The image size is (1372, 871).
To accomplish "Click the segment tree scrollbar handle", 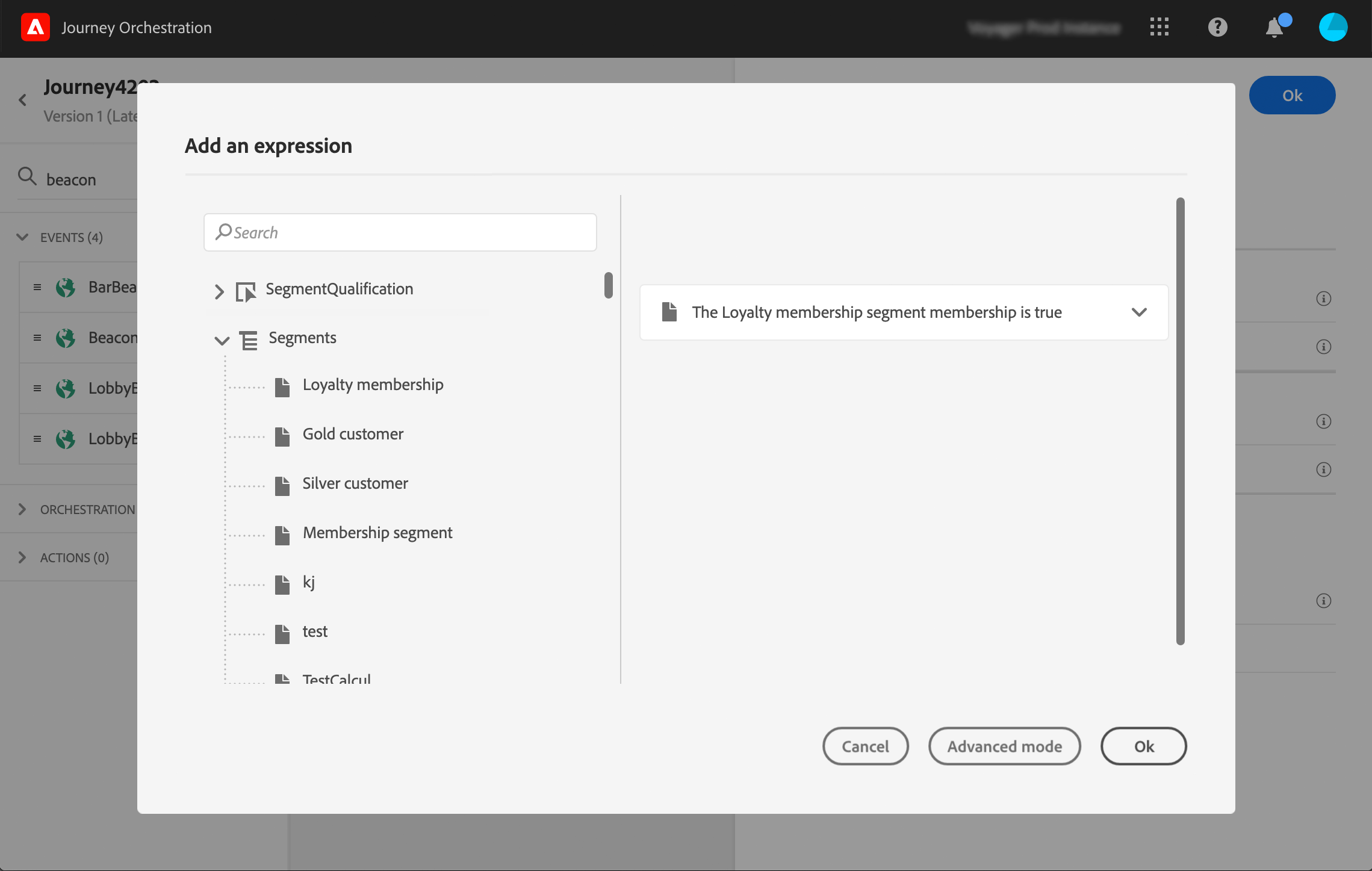I will pyautogui.click(x=609, y=285).
